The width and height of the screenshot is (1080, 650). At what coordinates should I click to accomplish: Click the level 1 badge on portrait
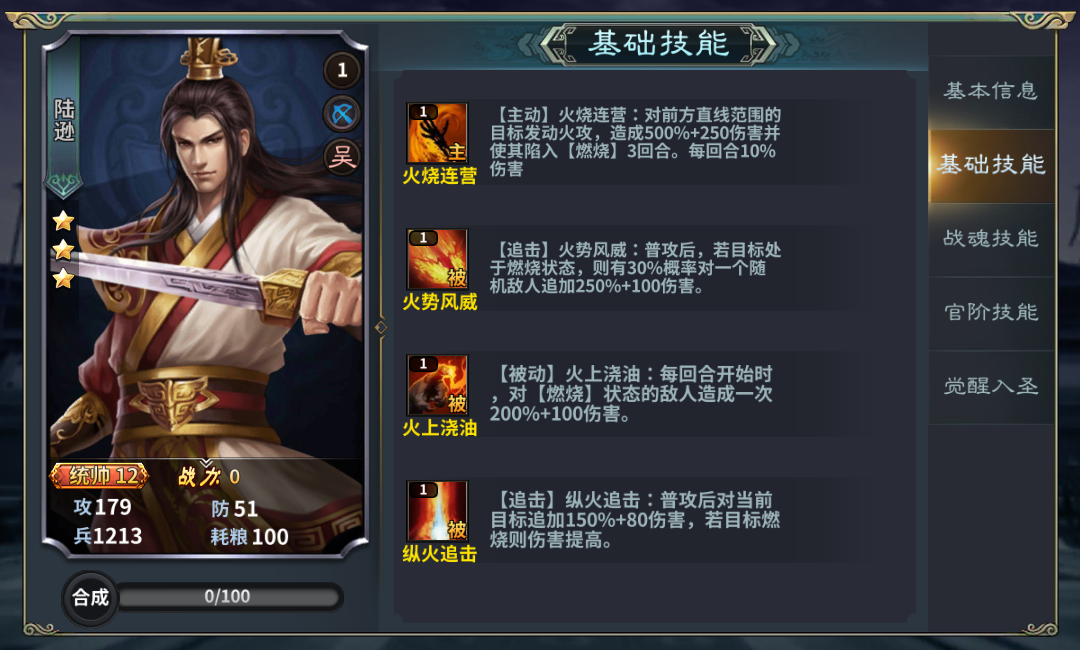(x=342, y=70)
